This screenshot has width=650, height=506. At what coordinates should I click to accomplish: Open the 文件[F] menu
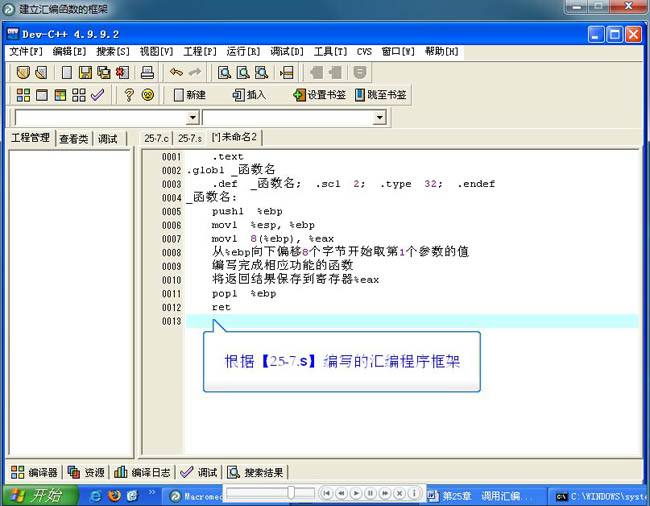(x=26, y=51)
